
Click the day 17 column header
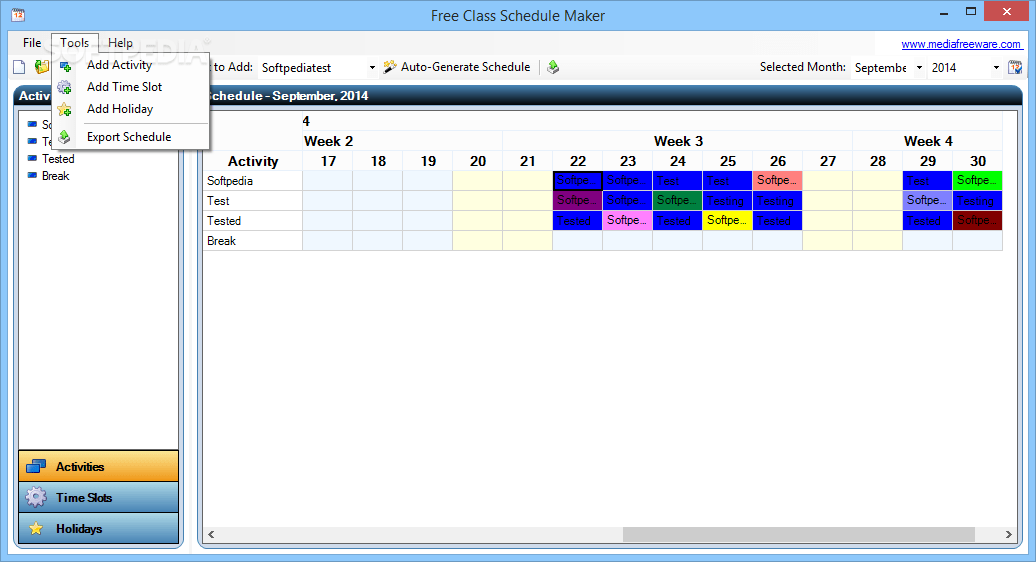[x=328, y=161]
